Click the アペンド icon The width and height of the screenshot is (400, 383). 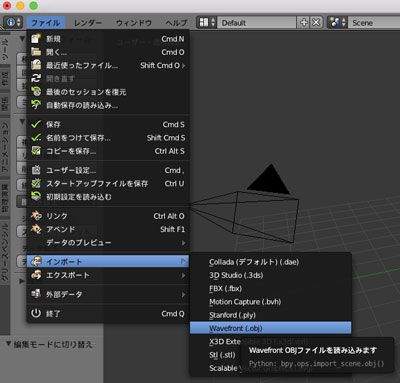click(36, 229)
